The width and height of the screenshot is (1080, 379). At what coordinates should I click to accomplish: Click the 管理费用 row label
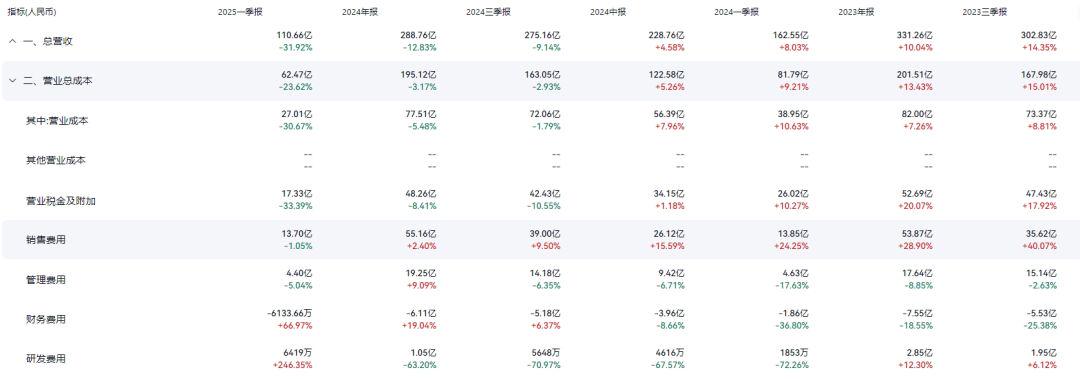(x=41, y=280)
